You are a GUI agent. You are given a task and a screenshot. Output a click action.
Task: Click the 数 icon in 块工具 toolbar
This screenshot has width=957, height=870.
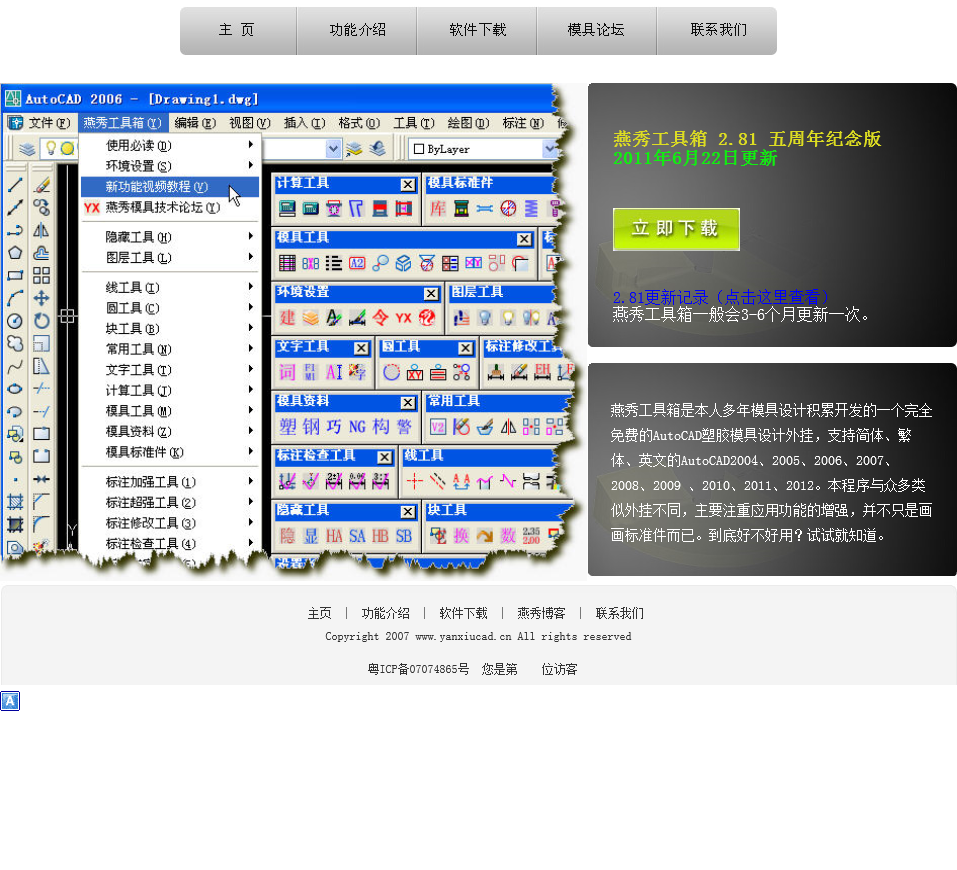point(508,536)
